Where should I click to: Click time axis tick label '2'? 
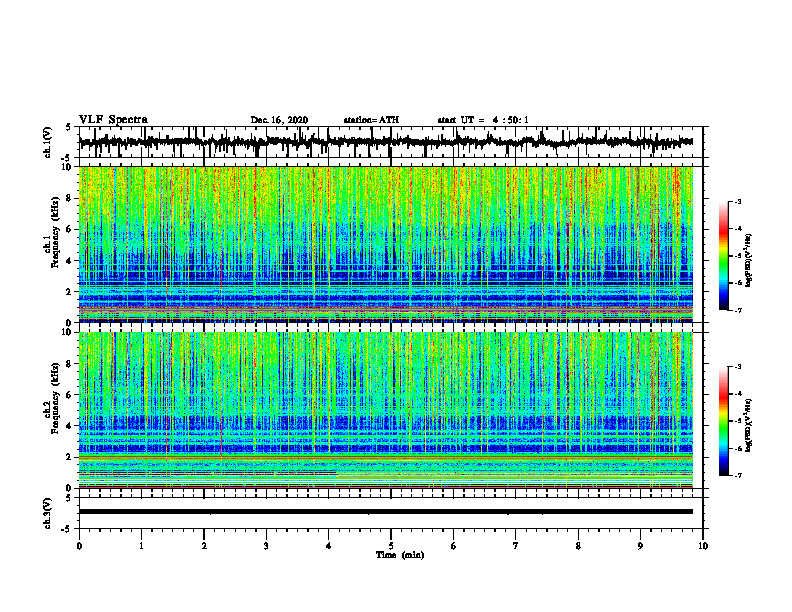coord(204,546)
